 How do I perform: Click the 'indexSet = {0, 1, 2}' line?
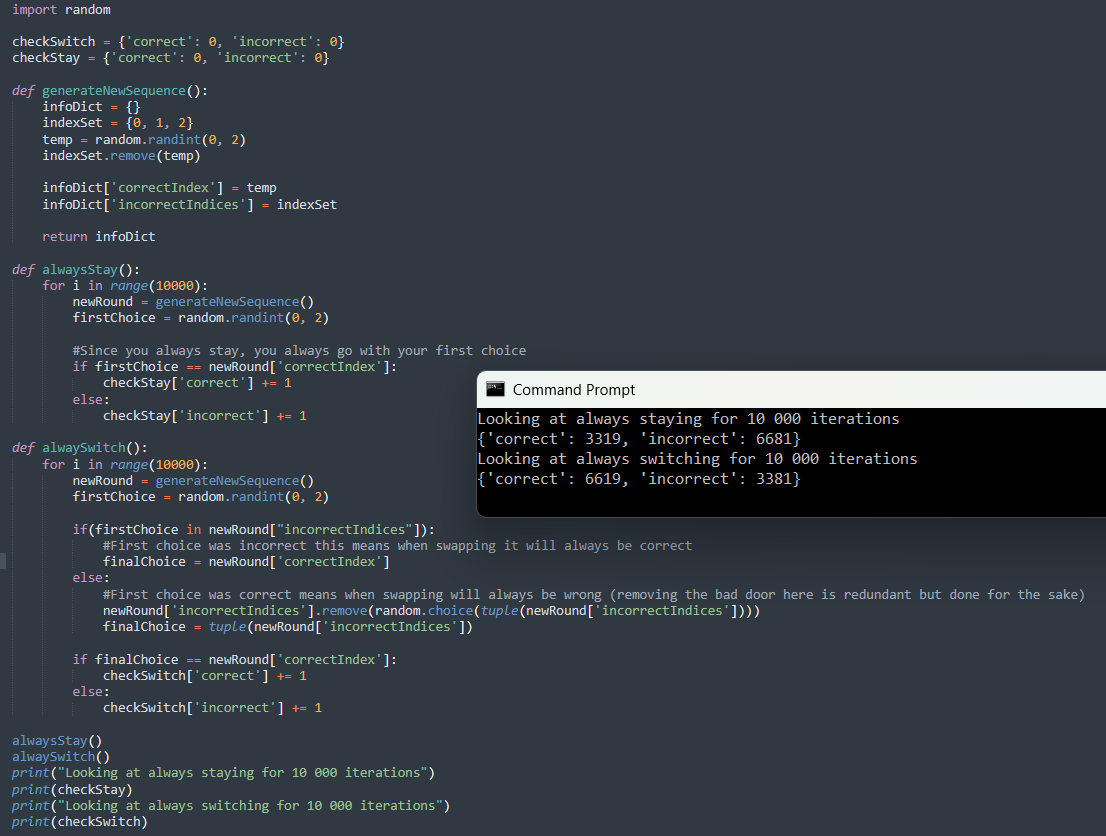click(118, 123)
